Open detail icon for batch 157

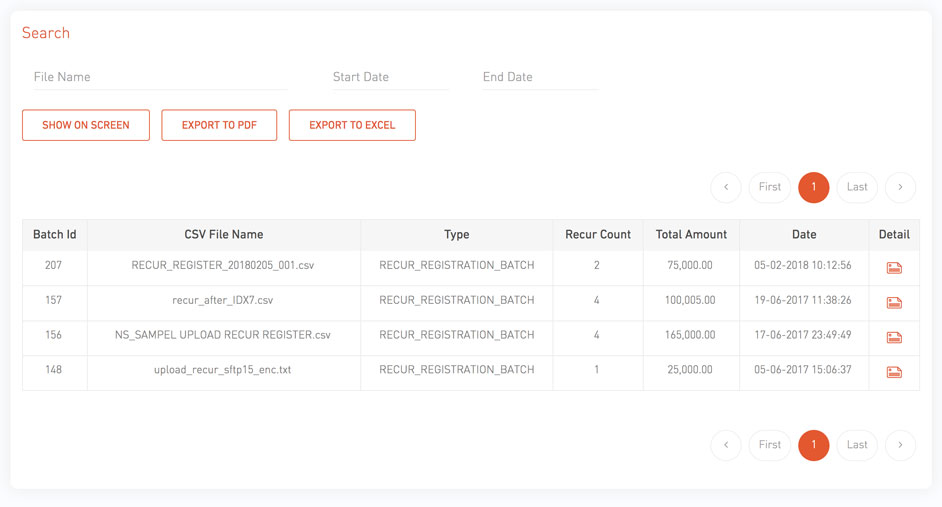894,303
